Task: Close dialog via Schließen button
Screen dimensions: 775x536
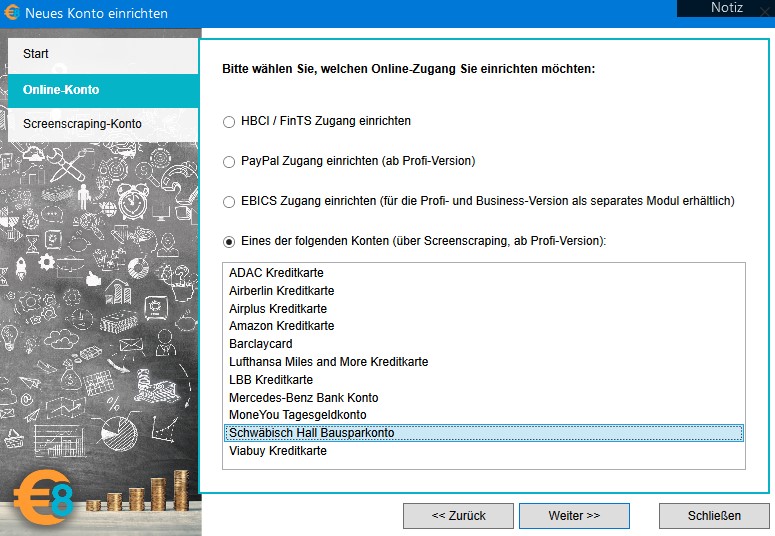Action: [714, 516]
